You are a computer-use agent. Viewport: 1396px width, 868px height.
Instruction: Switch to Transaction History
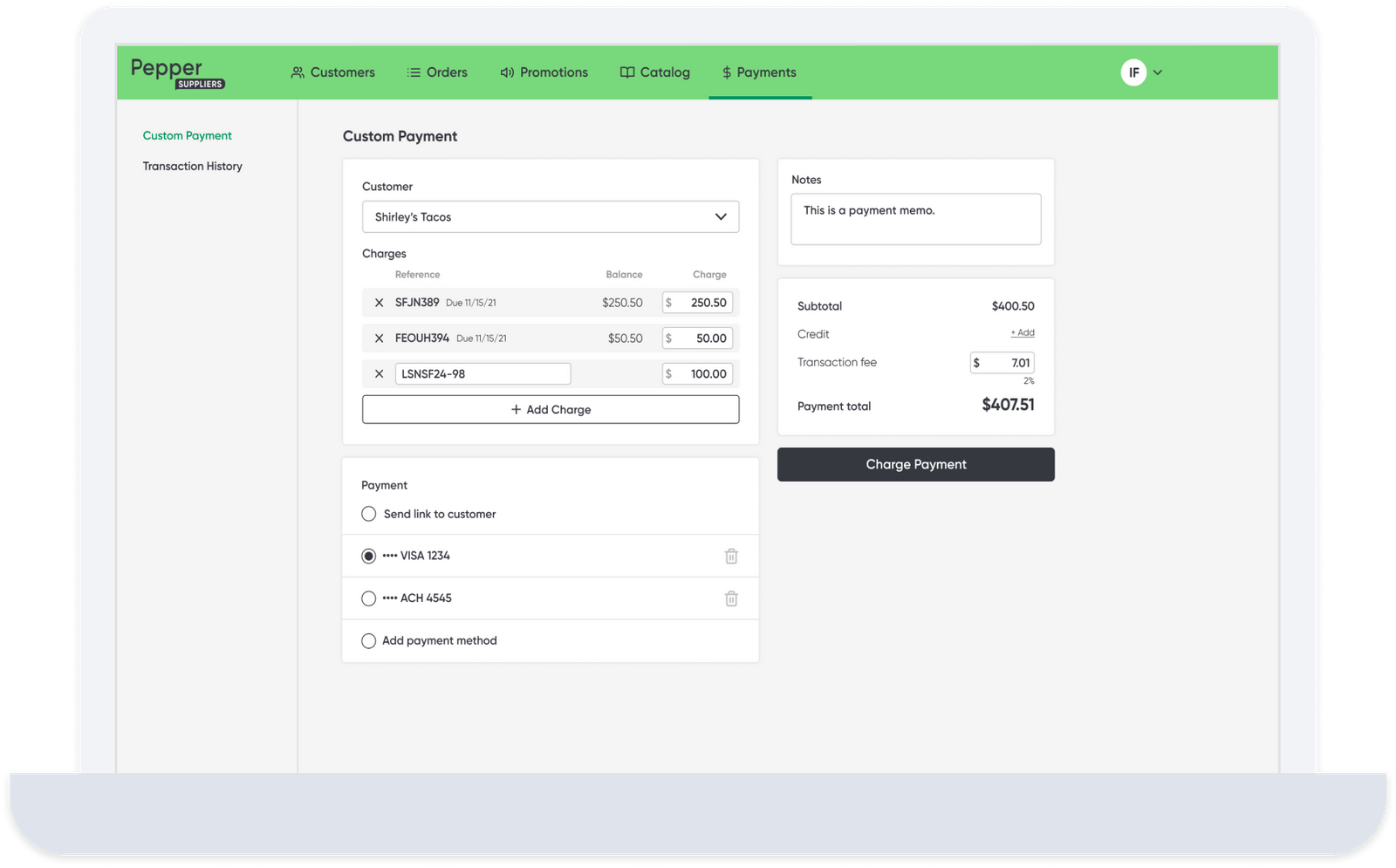point(192,166)
